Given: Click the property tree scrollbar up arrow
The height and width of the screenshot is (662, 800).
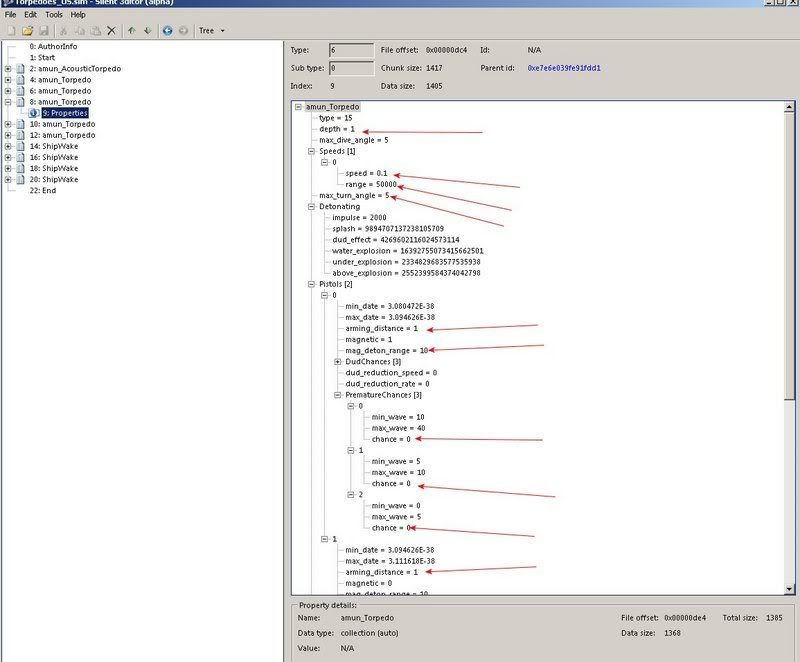Looking at the screenshot, I should [x=789, y=107].
